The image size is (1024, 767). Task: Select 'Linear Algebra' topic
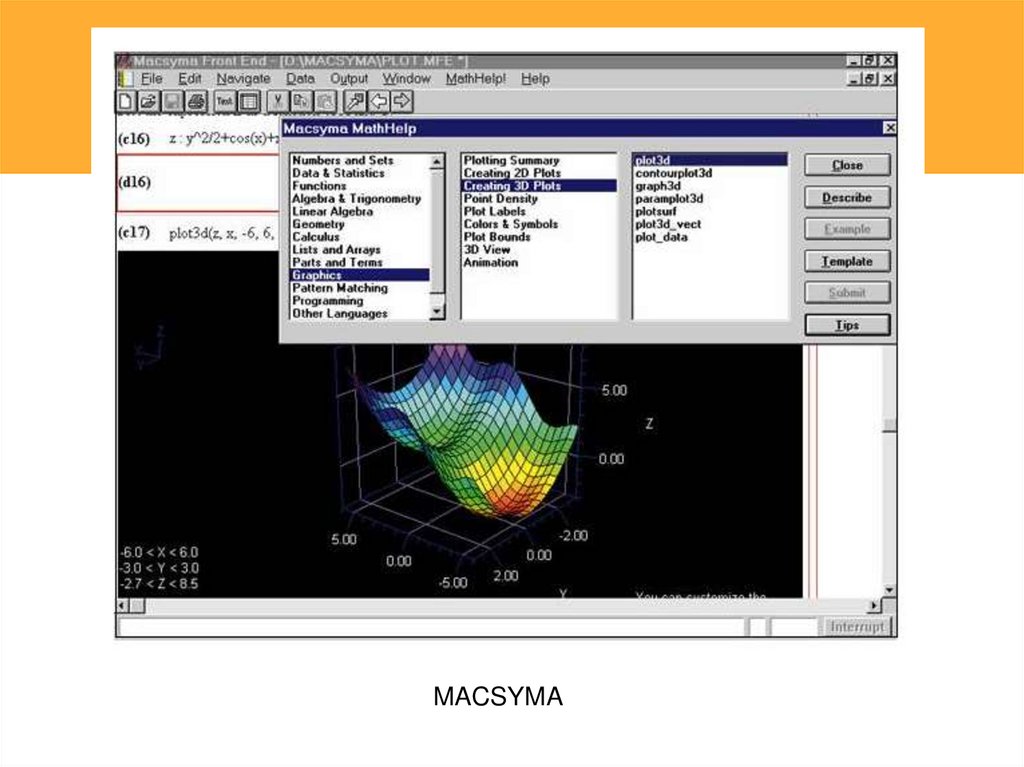(332, 211)
